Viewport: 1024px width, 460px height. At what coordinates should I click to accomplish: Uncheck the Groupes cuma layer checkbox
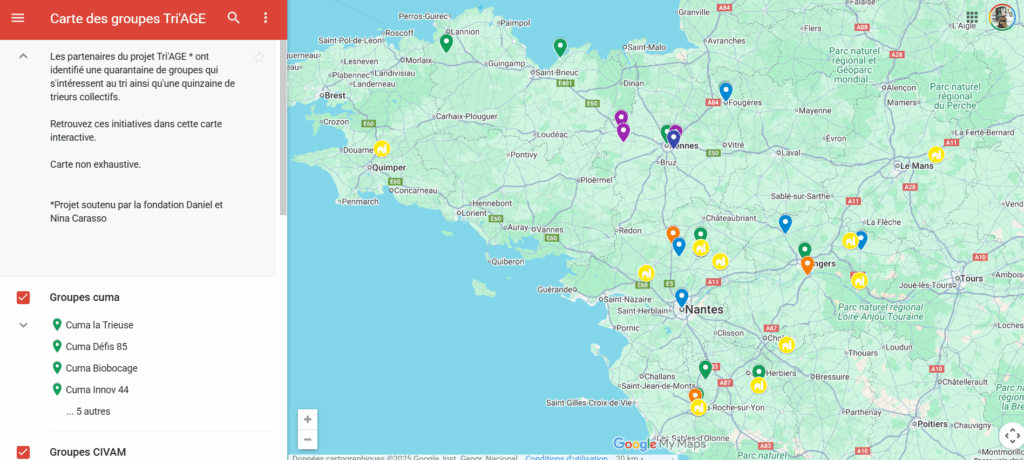pyautogui.click(x=24, y=297)
